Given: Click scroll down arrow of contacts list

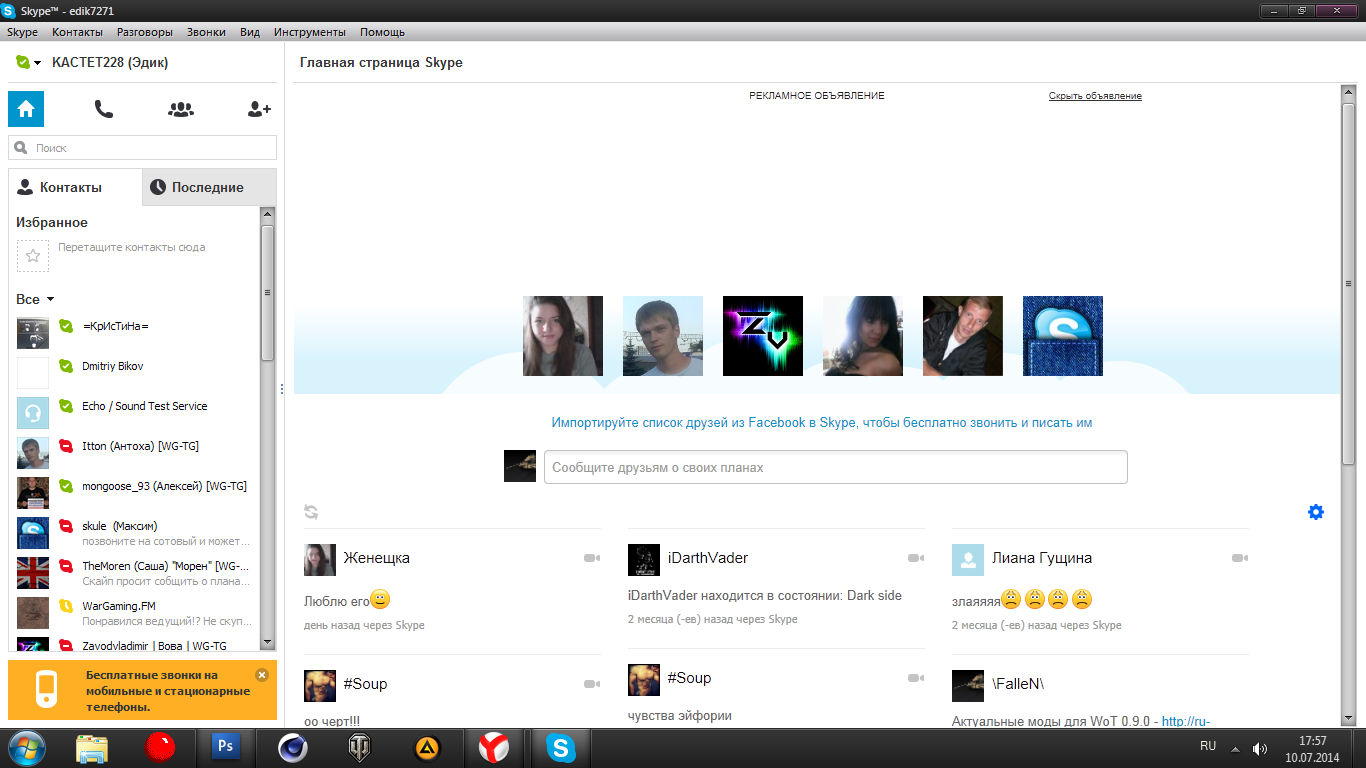Looking at the screenshot, I should pyautogui.click(x=267, y=643).
